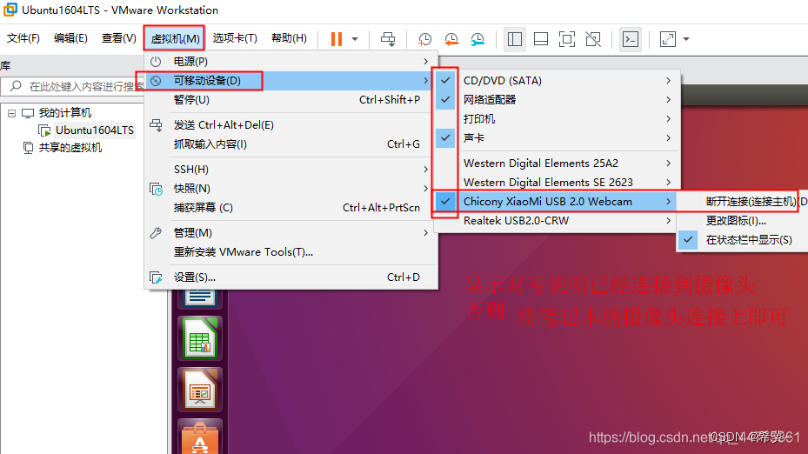Click the power icon beside 电源(P)
Image resolution: width=808 pixels, height=454 pixels.
point(156,61)
